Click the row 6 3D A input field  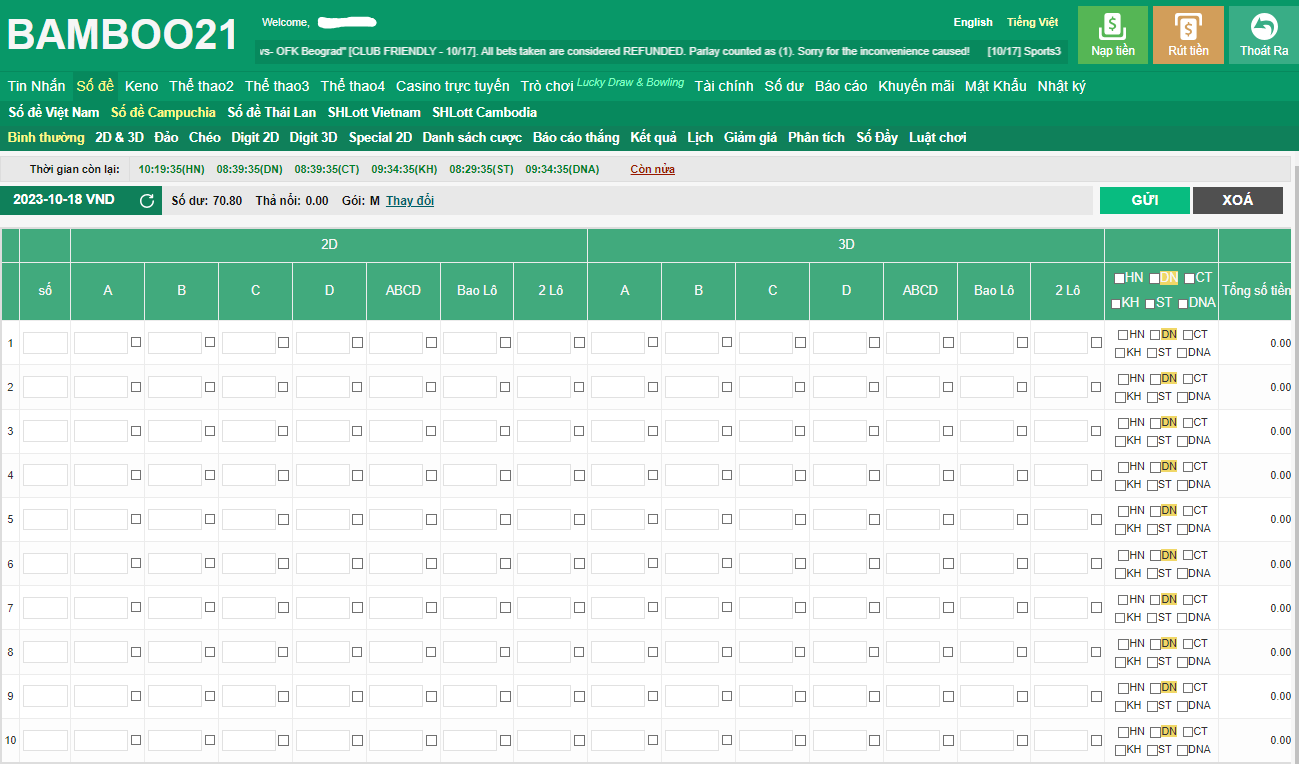pyautogui.click(x=618, y=564)
